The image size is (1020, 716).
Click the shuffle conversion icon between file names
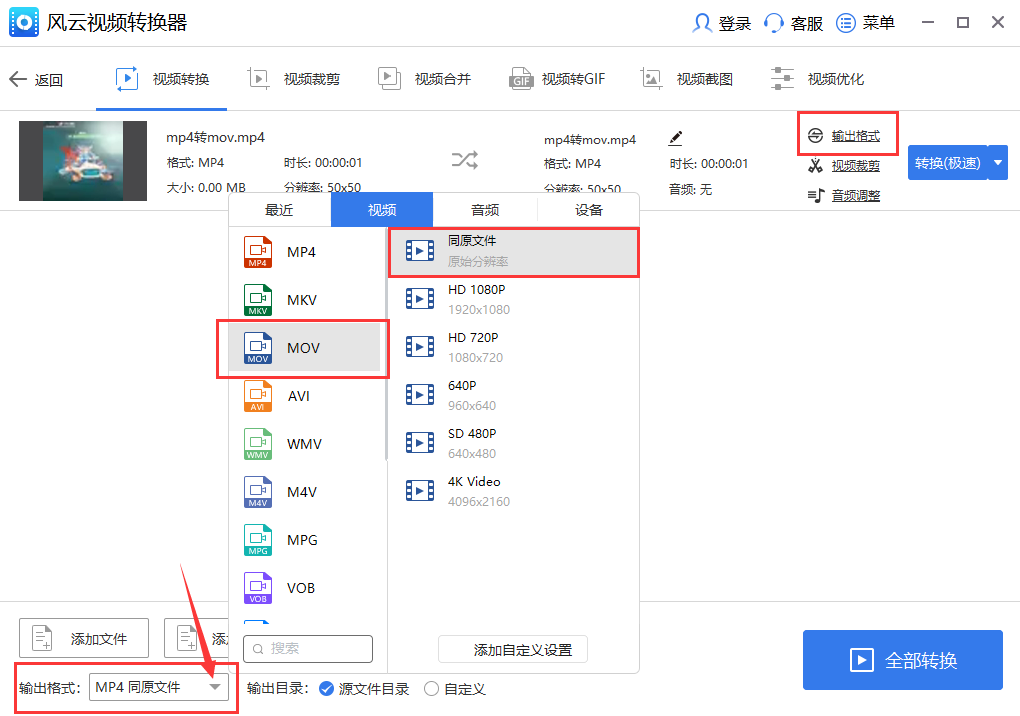[x=466, y=160]
